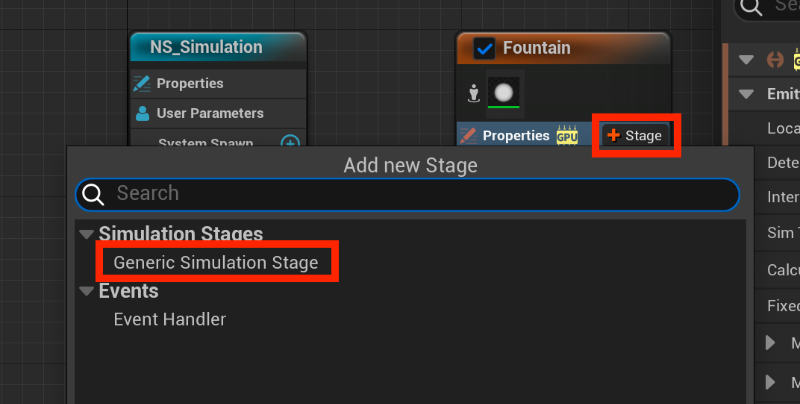Click the User Parameters person icon
This screenshot has height=404, width=800.
142,113
